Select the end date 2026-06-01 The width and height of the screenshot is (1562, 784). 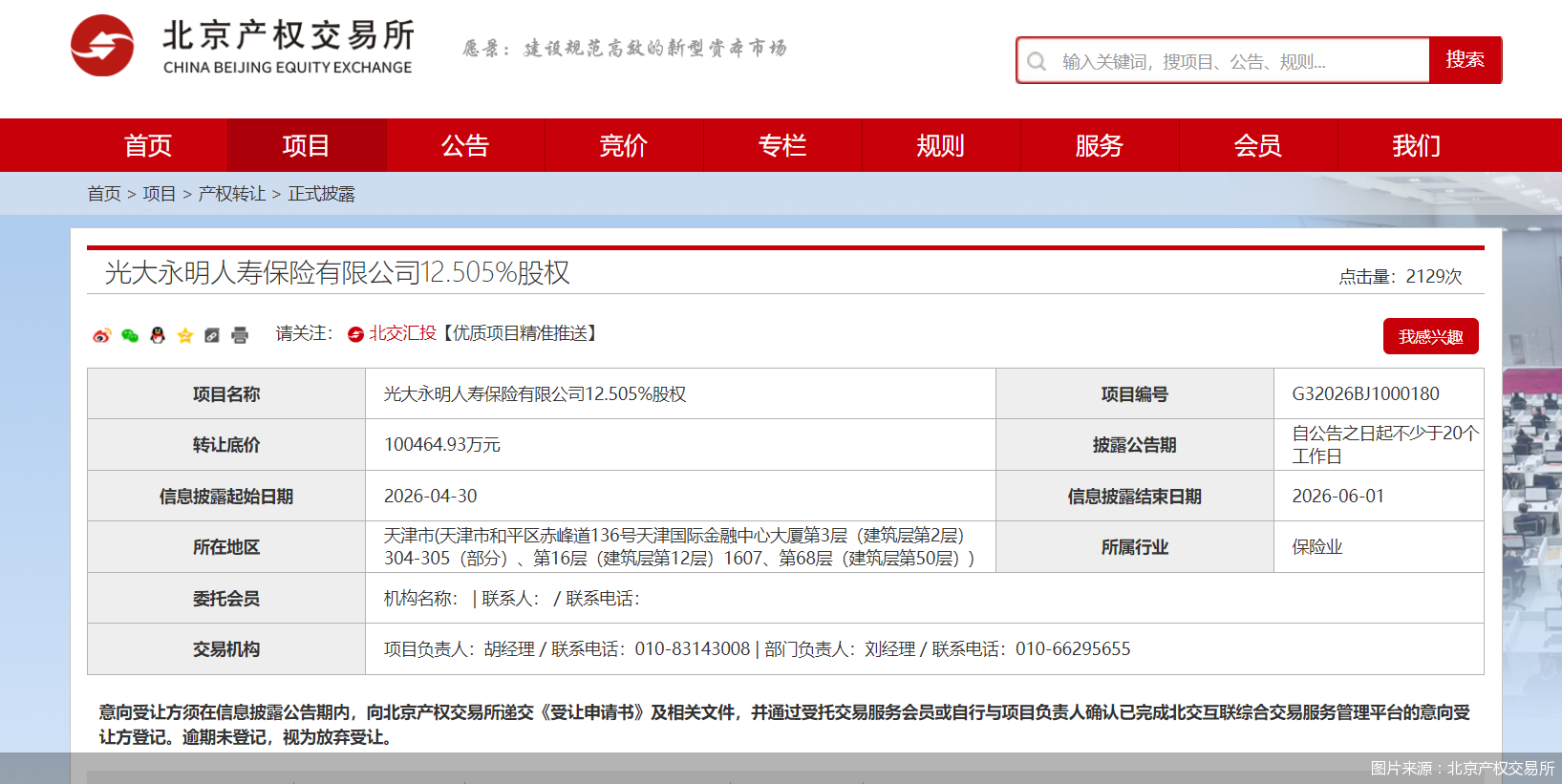coord(1338,496)
